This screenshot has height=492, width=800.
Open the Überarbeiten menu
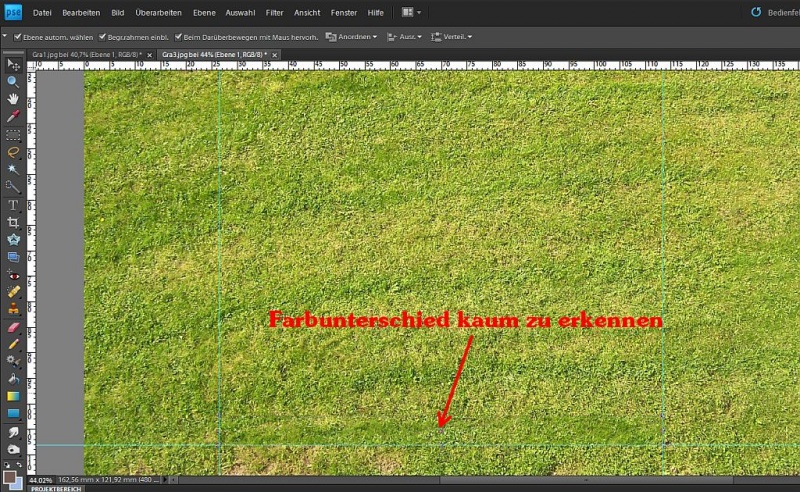(x=158, y=13)
